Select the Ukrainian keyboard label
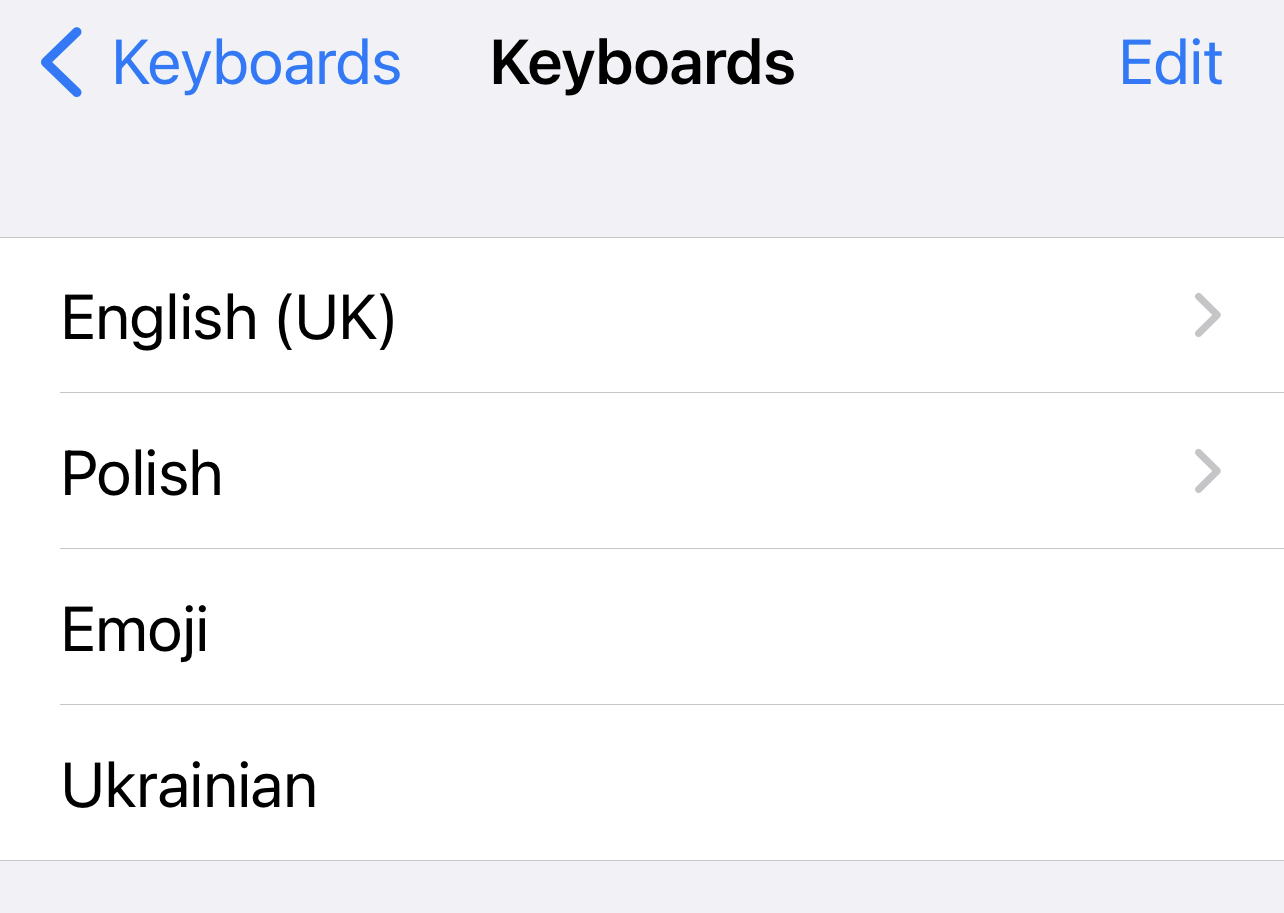This screenshot has width=1284, height=913. pyautogui.click(x=189, y=786)
